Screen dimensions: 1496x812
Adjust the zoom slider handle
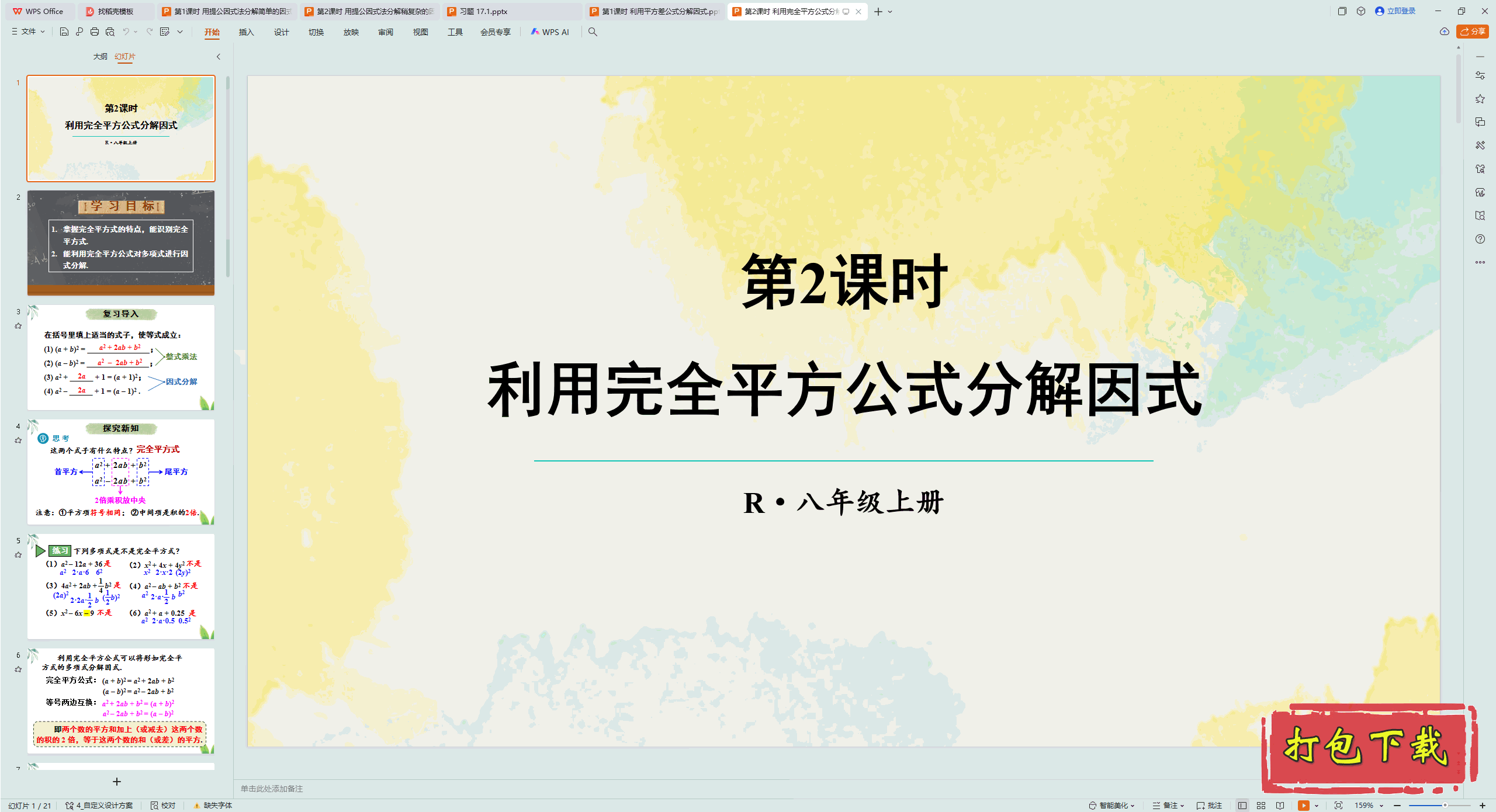[x=1445, y=806]
